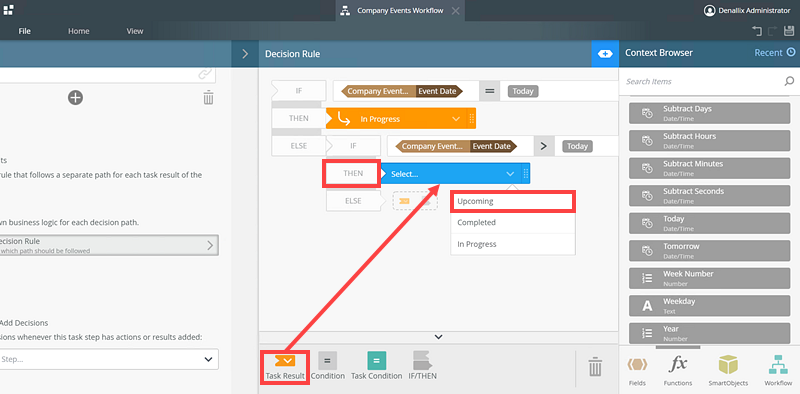Select Subtract Minutes function

coord(709,168)
